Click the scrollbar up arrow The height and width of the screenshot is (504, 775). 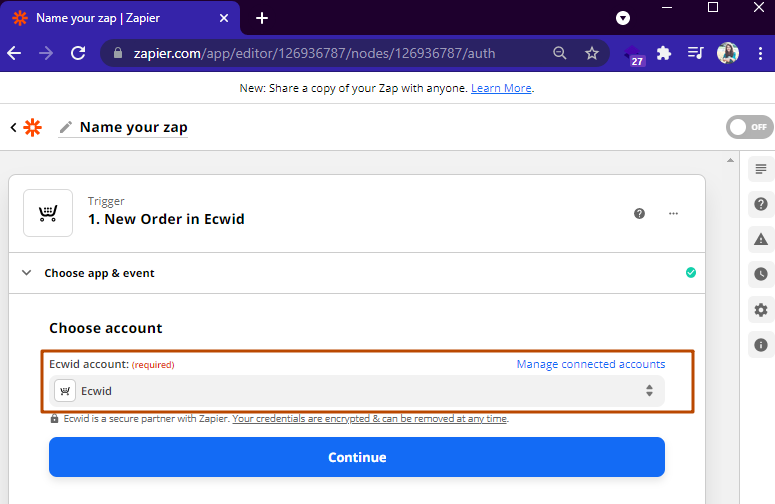click(731, 160)
